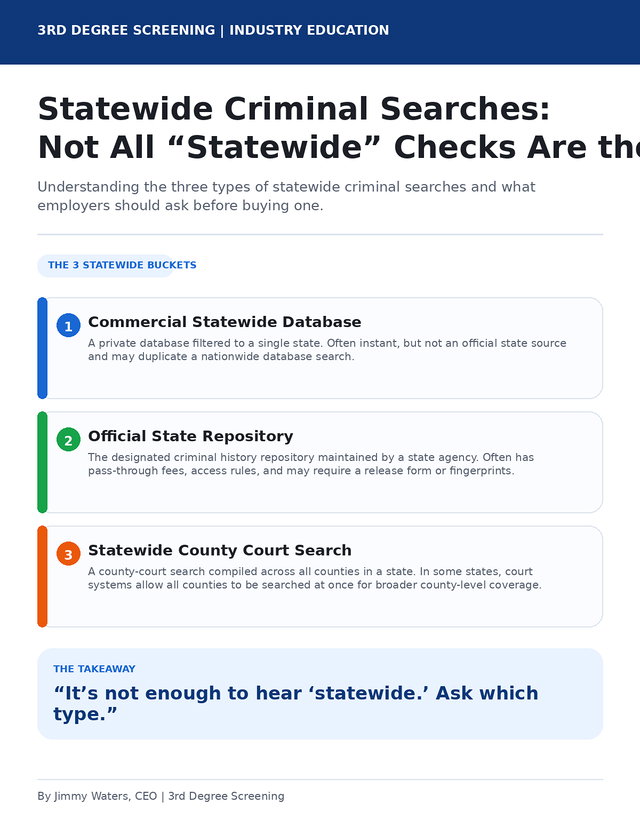The image size is (640, 827).
Task: Click the main title 'Statewide Criminal Searches:'
Action: pos(294,109)
